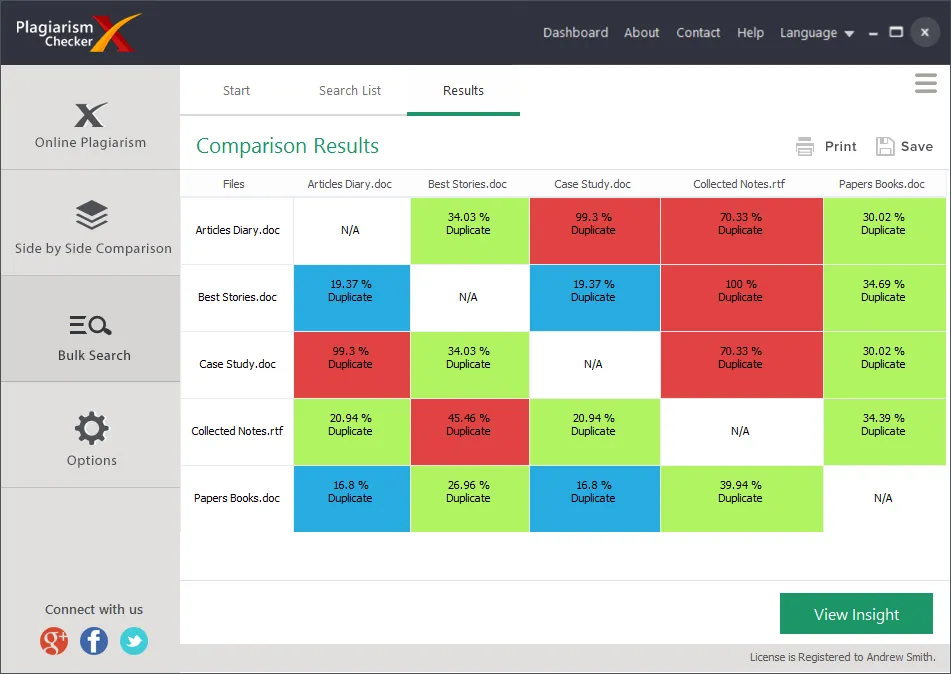Expand the Language dropdown

(816, 33)
